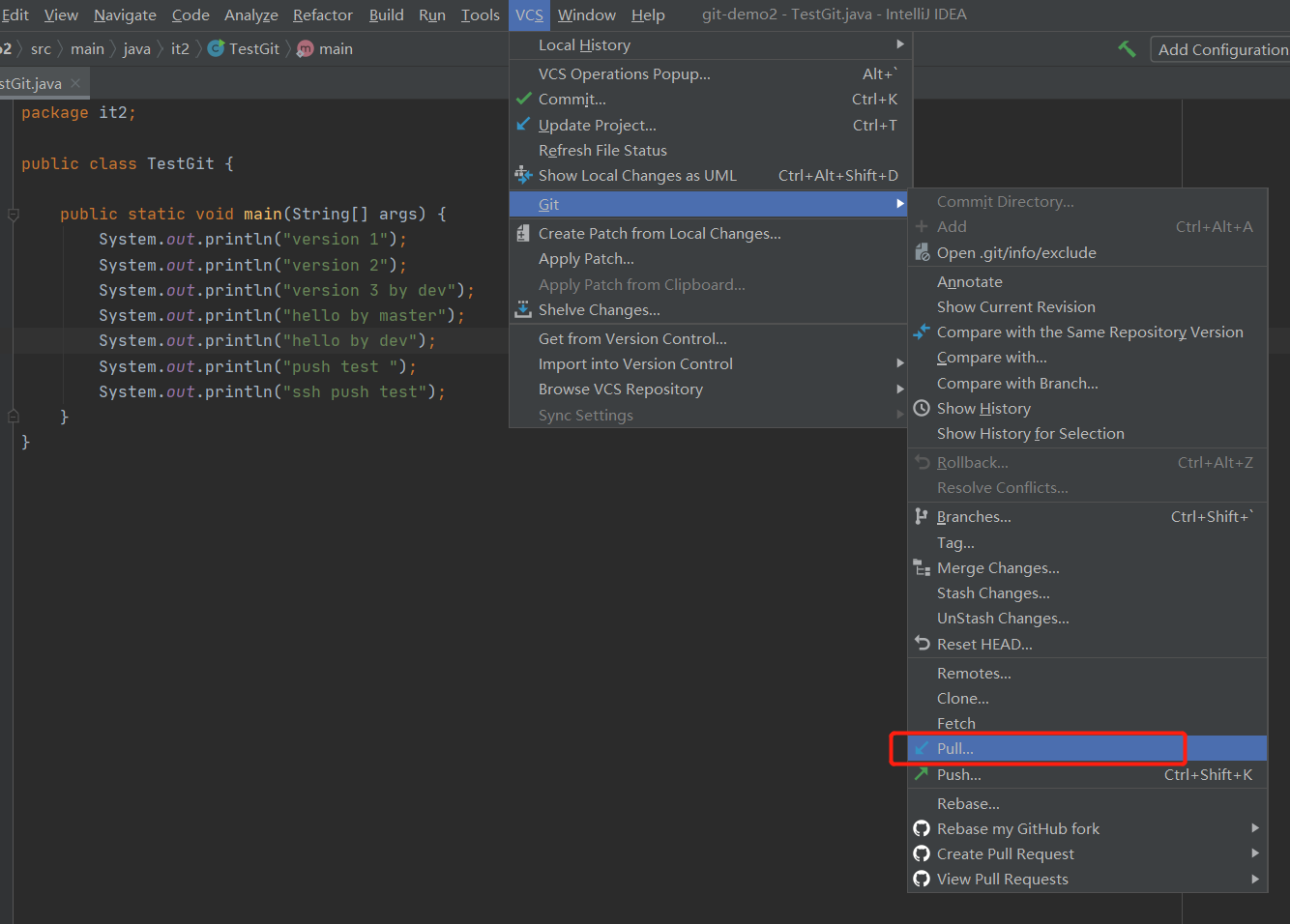The width and height of the screenshot is (1290, 924).
Task: Click the Update Project arrow icon
Action: click(x=523, y=125)
